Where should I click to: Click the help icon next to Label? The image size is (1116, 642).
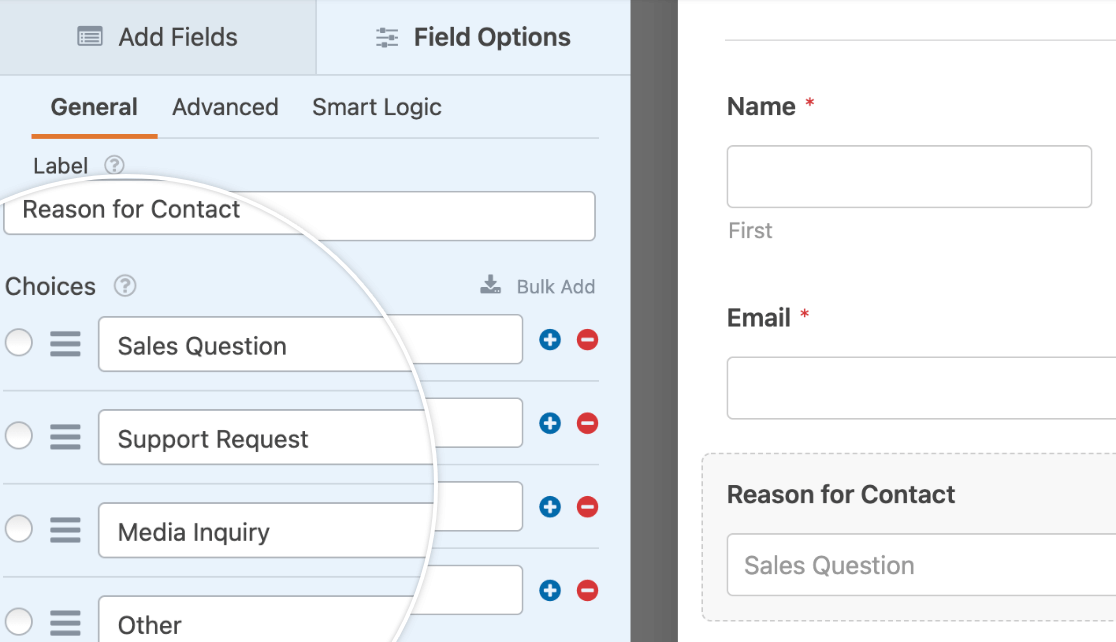[x=115, y=165]
